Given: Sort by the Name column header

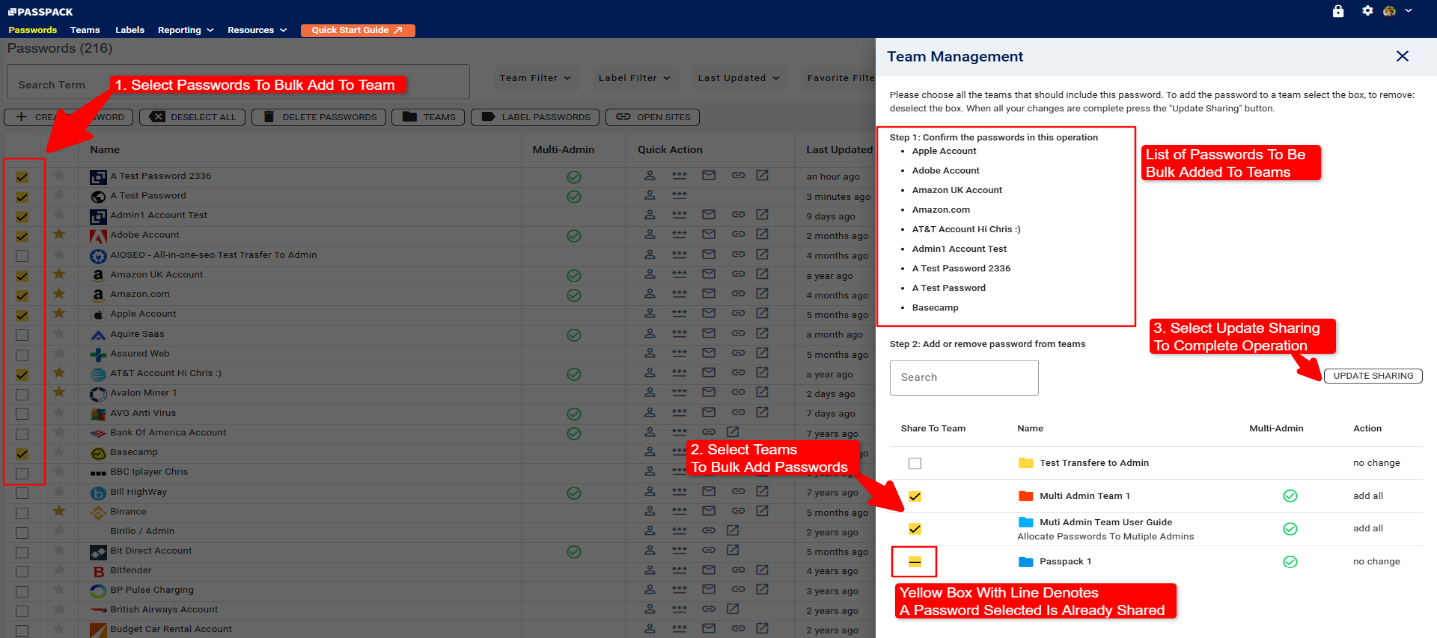Looking at the screenshot, I should (105, 150).
